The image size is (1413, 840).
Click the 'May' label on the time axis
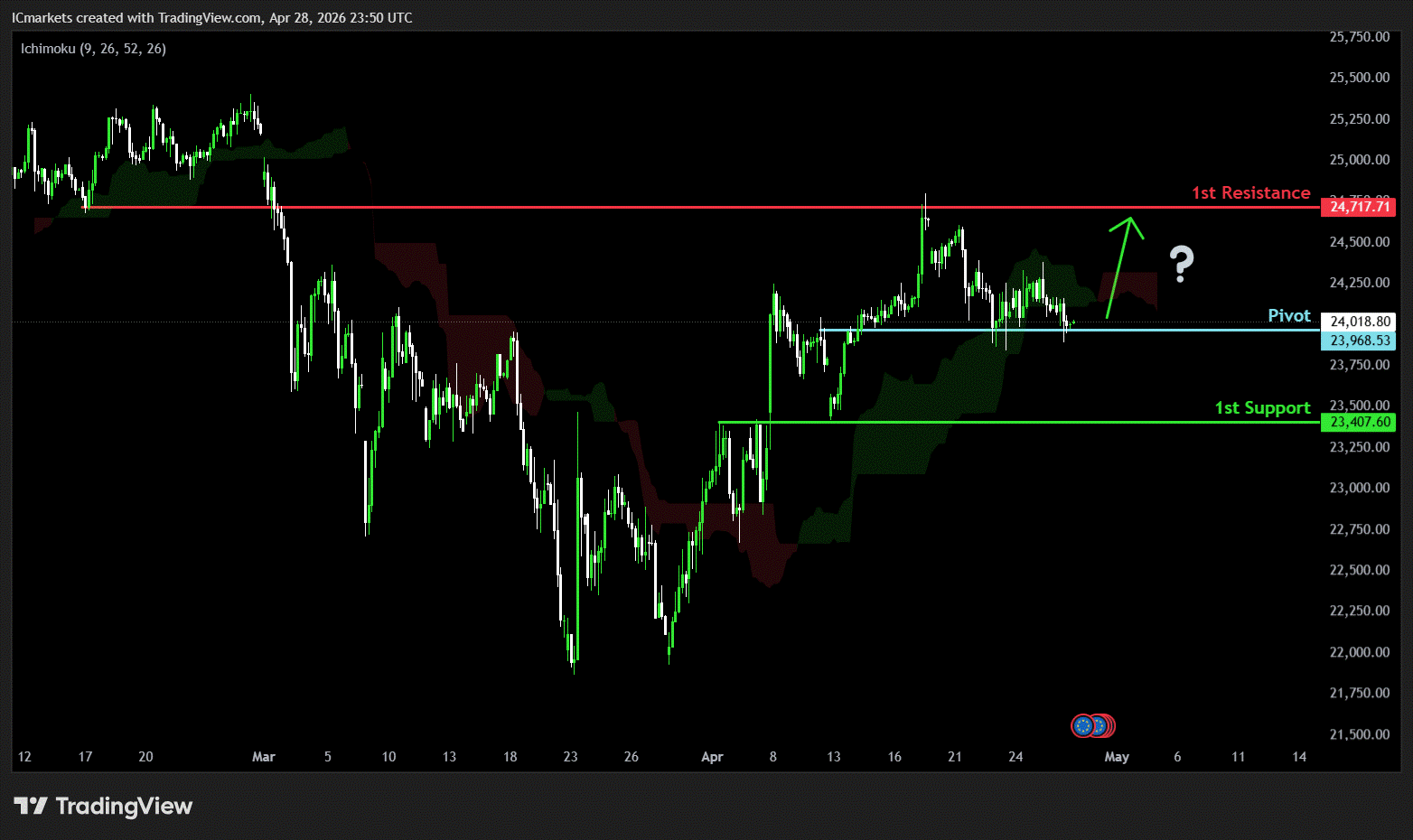click(x=1117, y=757)
